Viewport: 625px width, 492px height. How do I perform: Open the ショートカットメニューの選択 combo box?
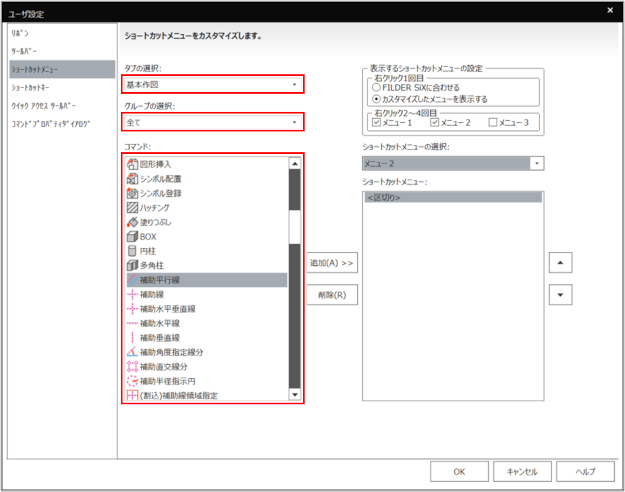tap(453, 163)
